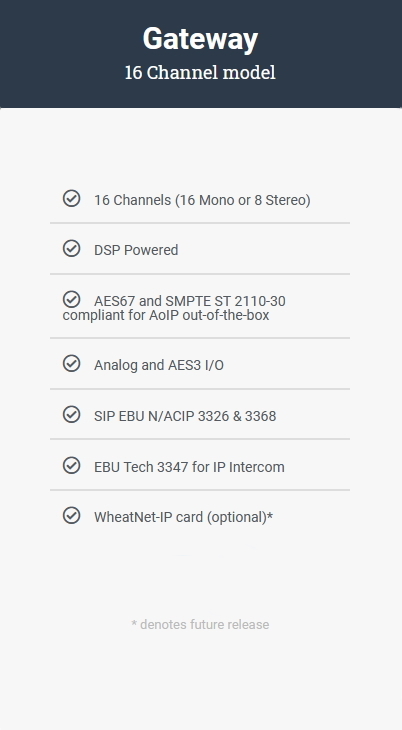The height and width of the screenshot is (730, 402).
Task: Click the SIP EBU N/ACIP 3326 & 3368 text
Action: tap(185, 416)
